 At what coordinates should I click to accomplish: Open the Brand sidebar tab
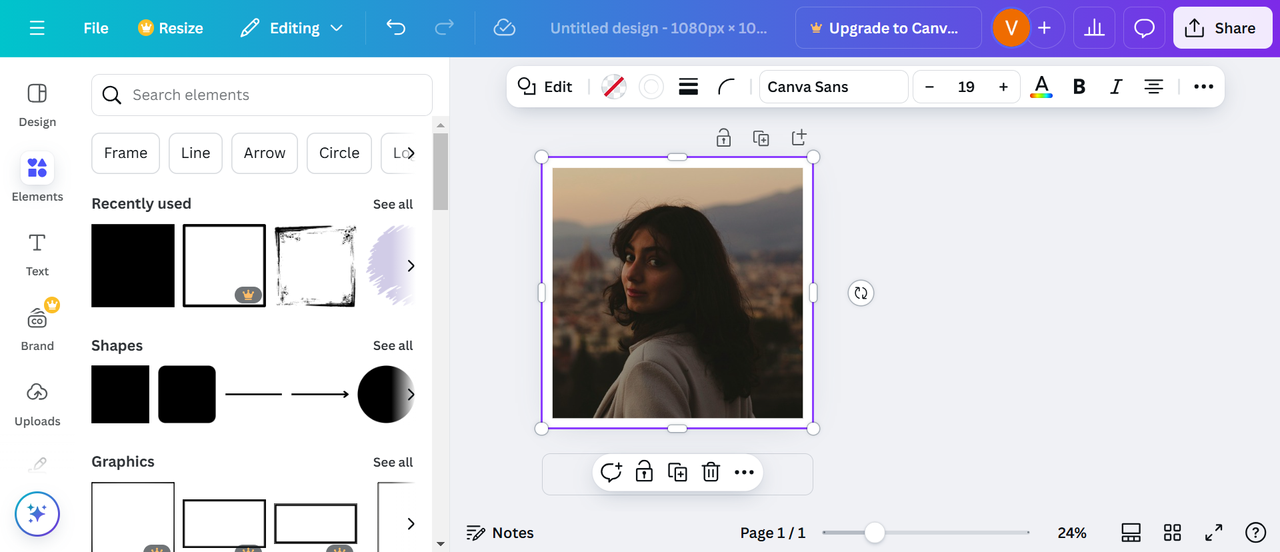37,328
